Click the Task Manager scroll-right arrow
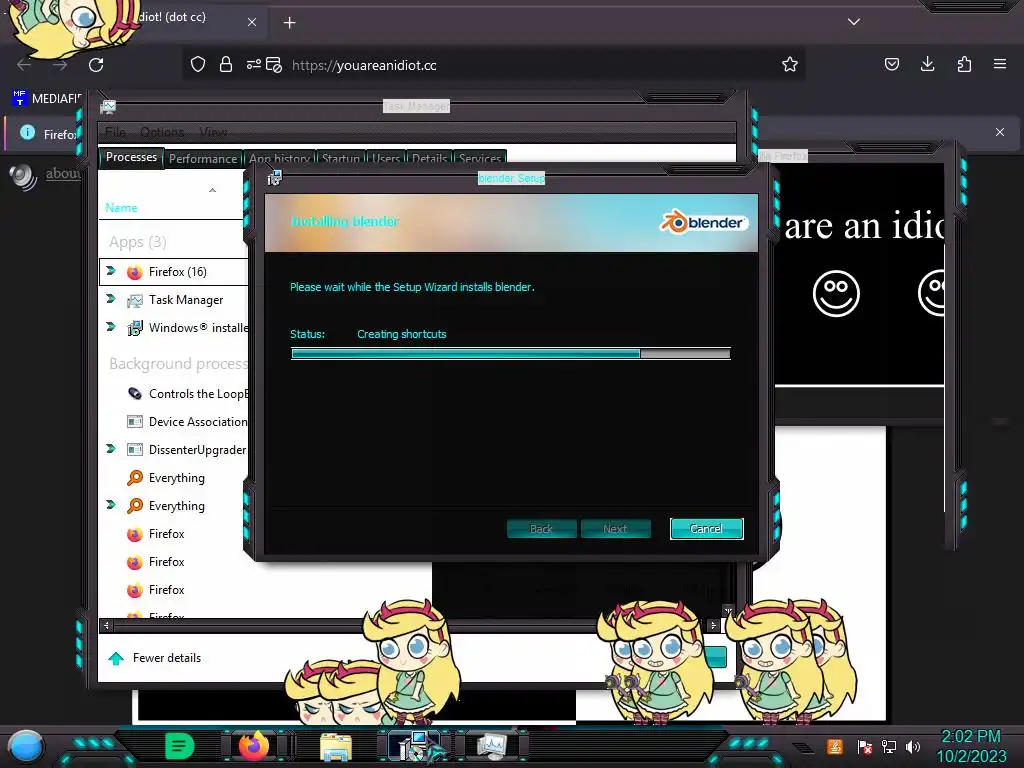The width and height of the screenshot is (1024, 768). [713, 626]
